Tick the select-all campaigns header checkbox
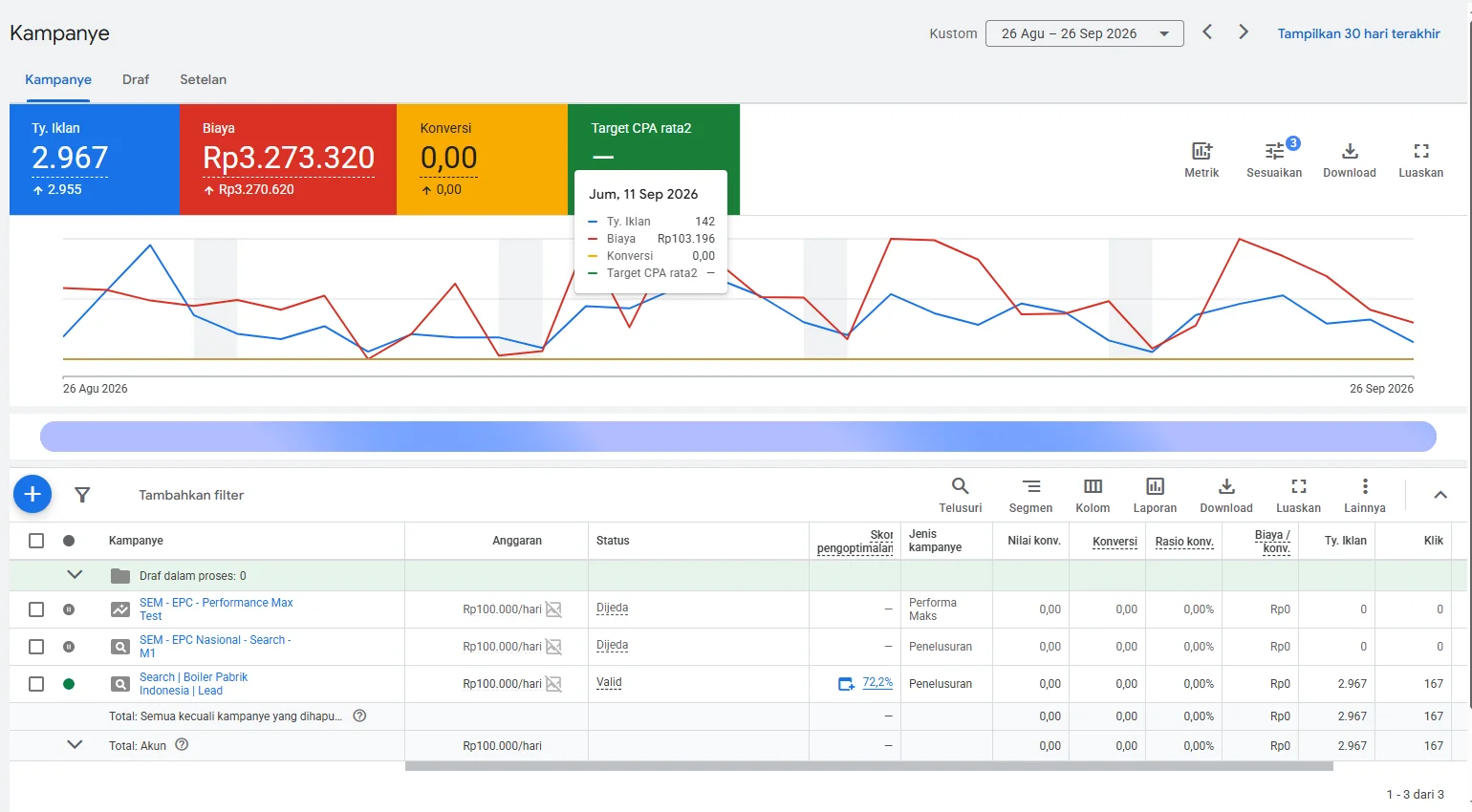1472x812 pixels. coord(36,541)
